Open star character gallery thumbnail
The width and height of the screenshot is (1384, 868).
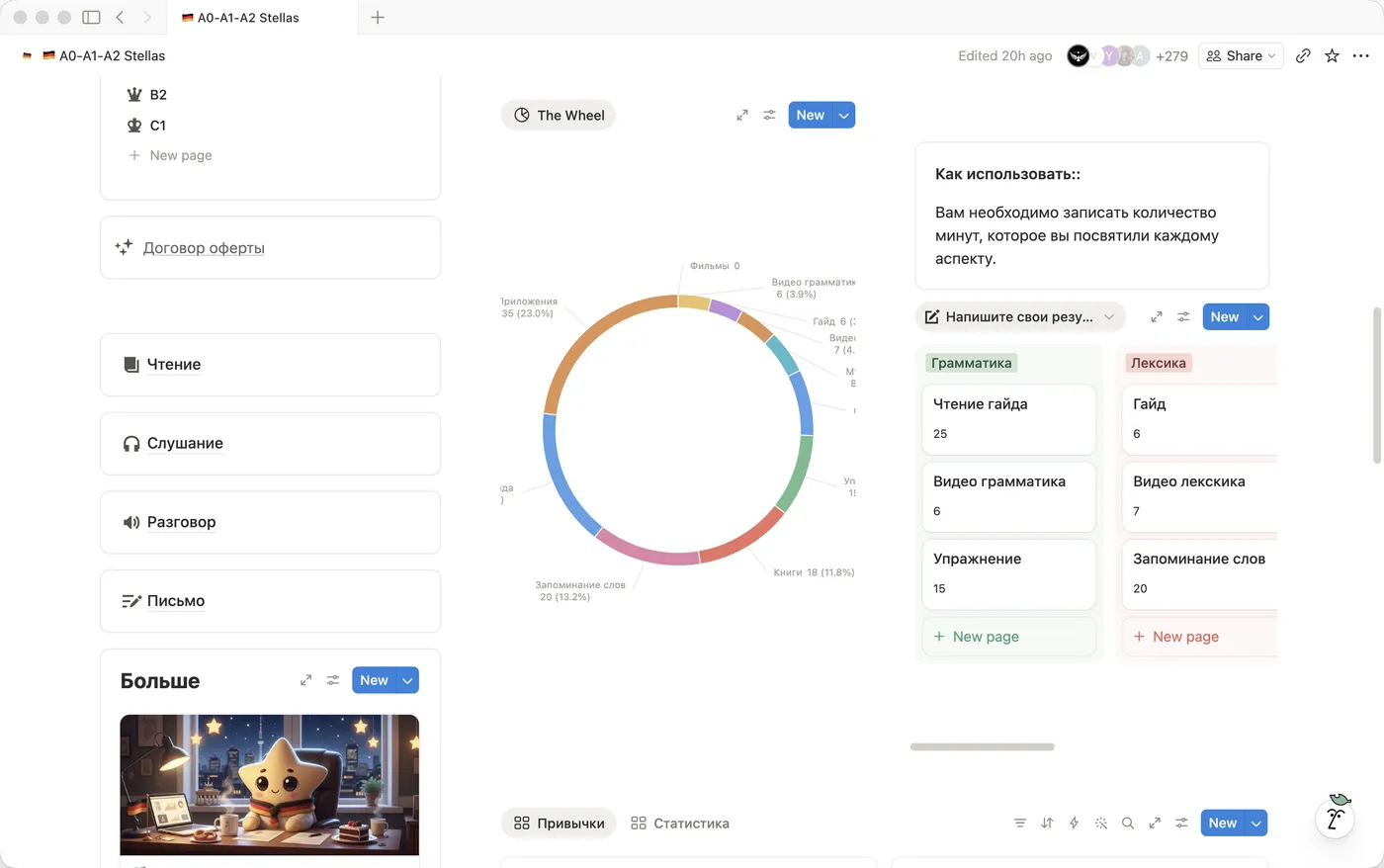point(270,785)
